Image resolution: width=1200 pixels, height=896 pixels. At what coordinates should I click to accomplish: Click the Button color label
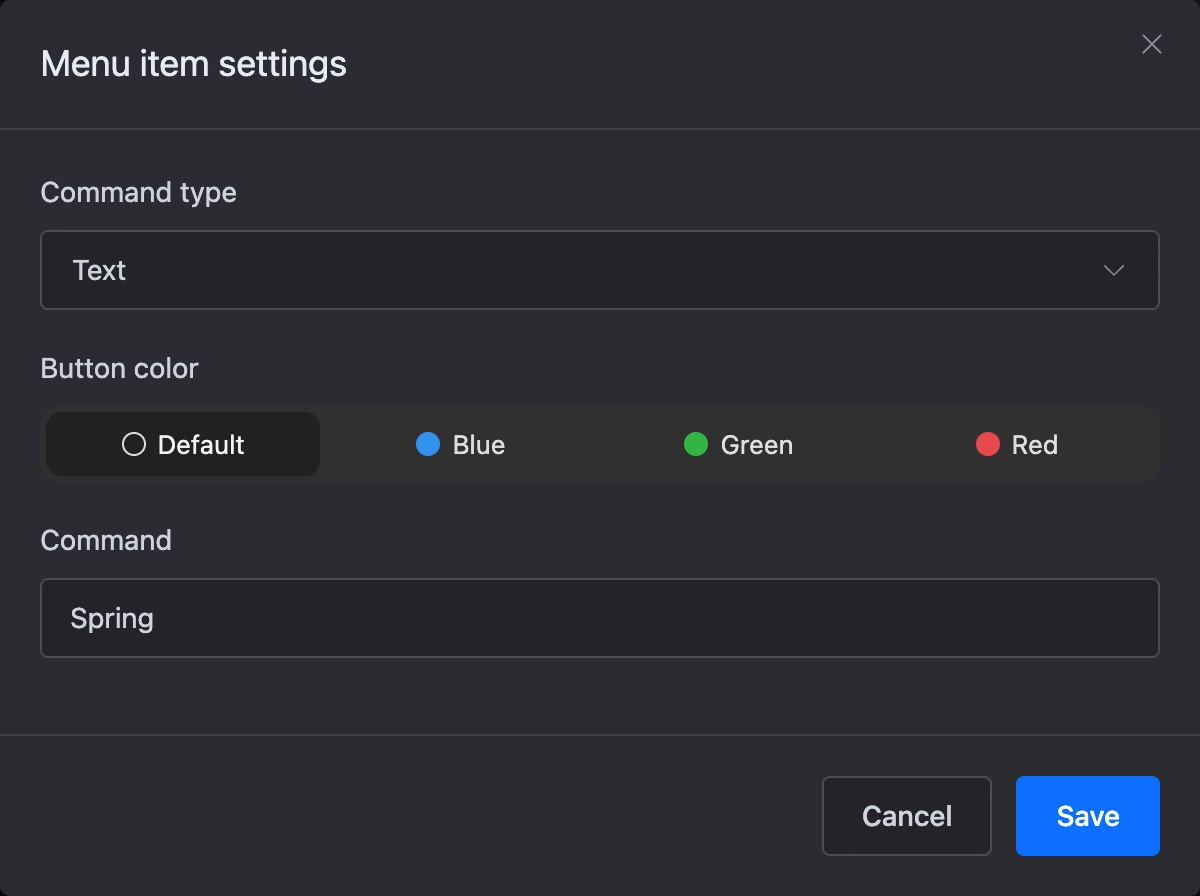120,368
